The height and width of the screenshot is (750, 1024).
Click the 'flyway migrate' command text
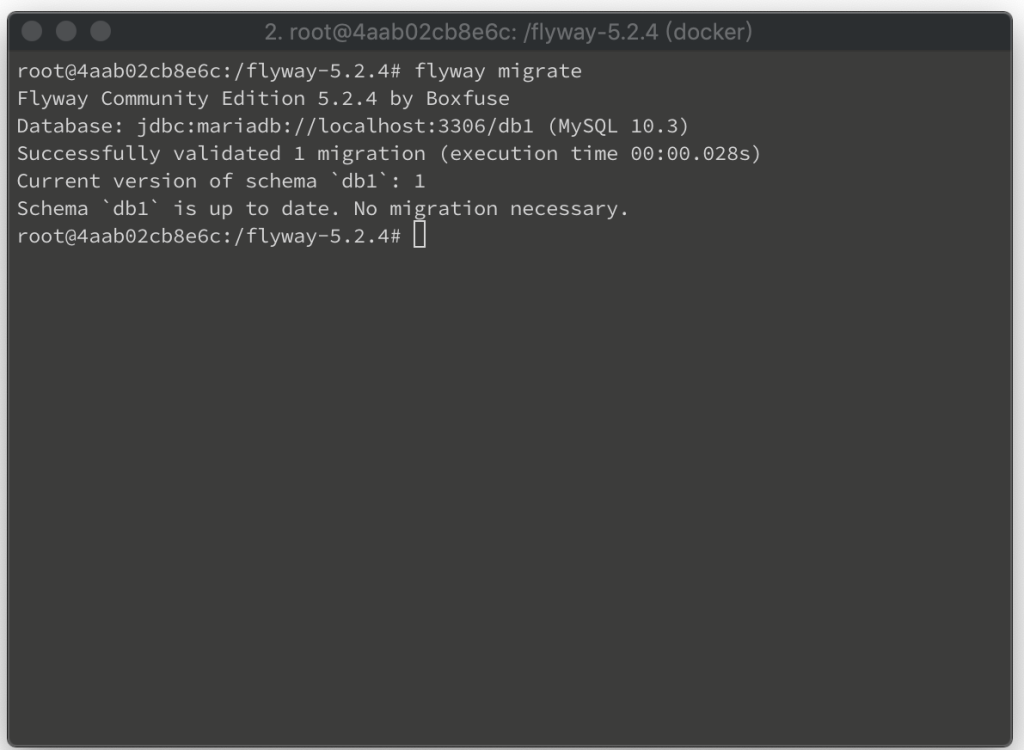point(498,71)
